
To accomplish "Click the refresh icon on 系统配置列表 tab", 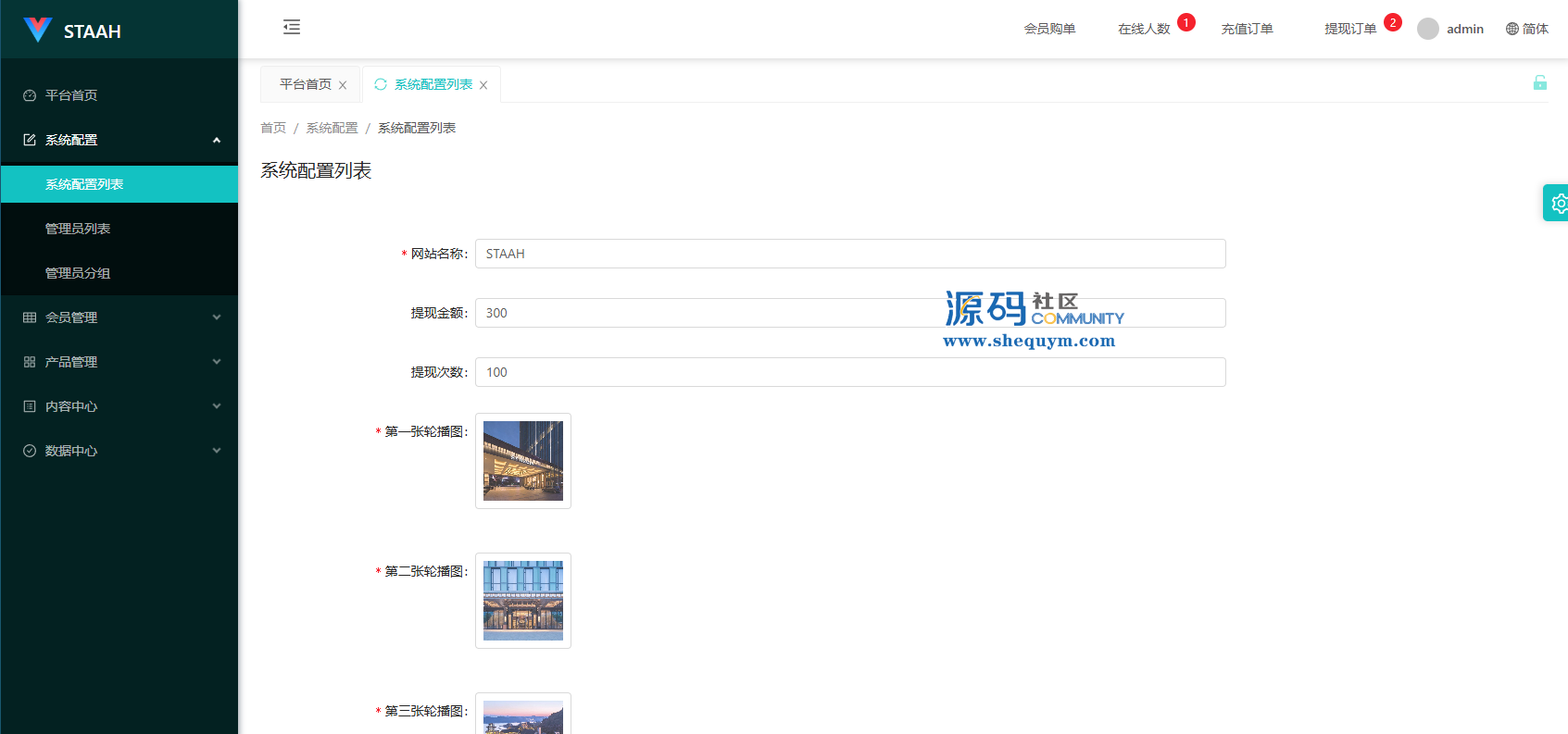I will coord(381,84).
